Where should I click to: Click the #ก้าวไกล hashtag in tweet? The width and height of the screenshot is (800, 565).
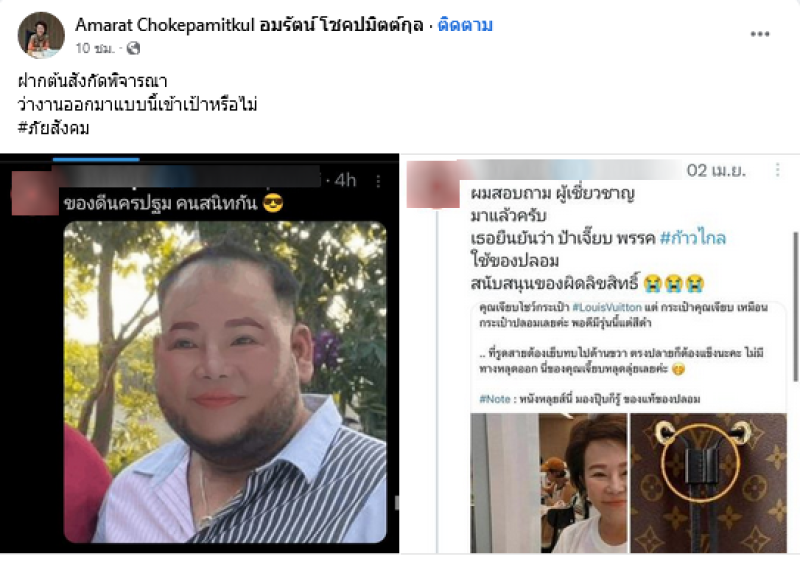click(692, 238)
